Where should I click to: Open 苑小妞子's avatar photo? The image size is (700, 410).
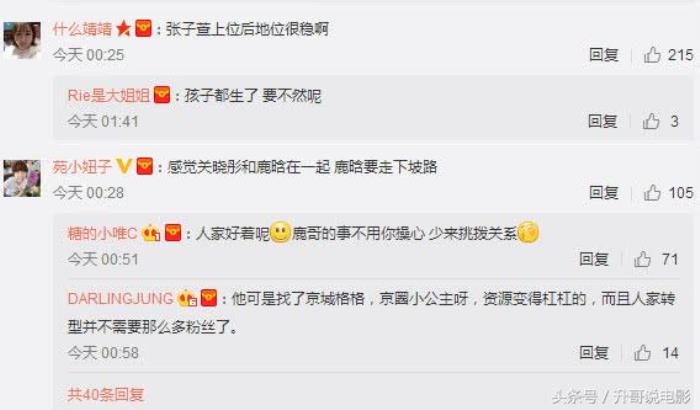[22, 178]
